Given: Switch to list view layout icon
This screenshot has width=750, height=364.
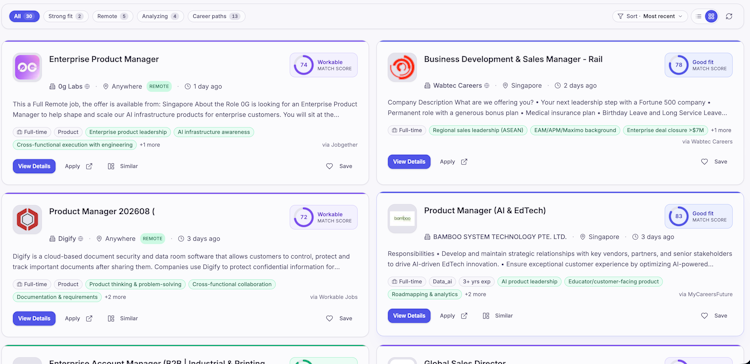Looking at the screenshot, I should click(699, 16).
